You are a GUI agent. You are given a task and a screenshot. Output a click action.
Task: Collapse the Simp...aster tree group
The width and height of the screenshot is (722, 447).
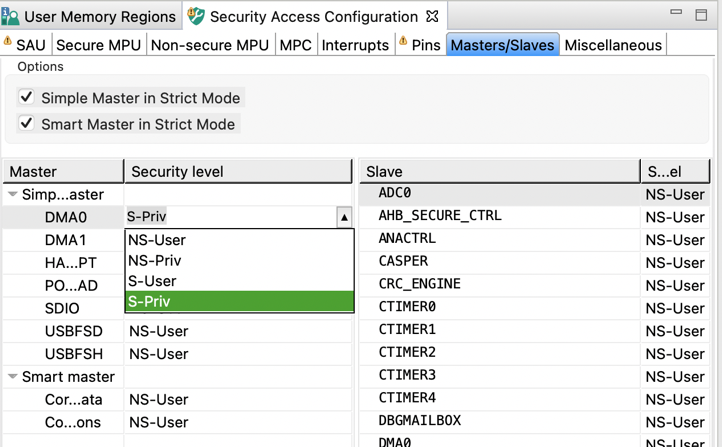13,194
